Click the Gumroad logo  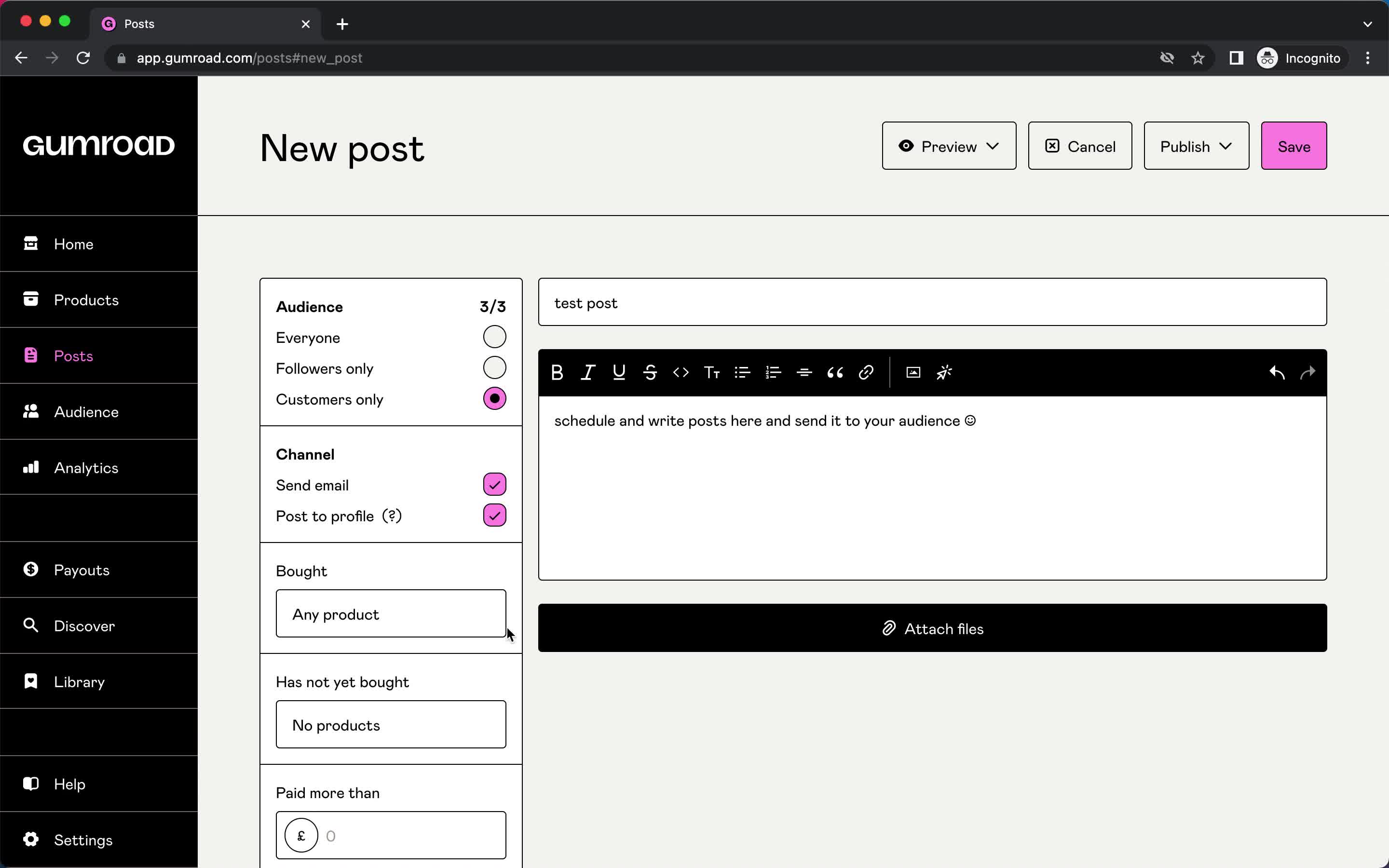(99, 145)
